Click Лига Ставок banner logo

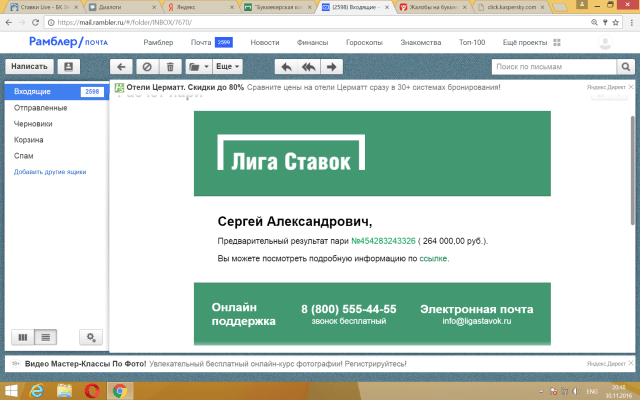pyautogui.click(x=291, y=153)
